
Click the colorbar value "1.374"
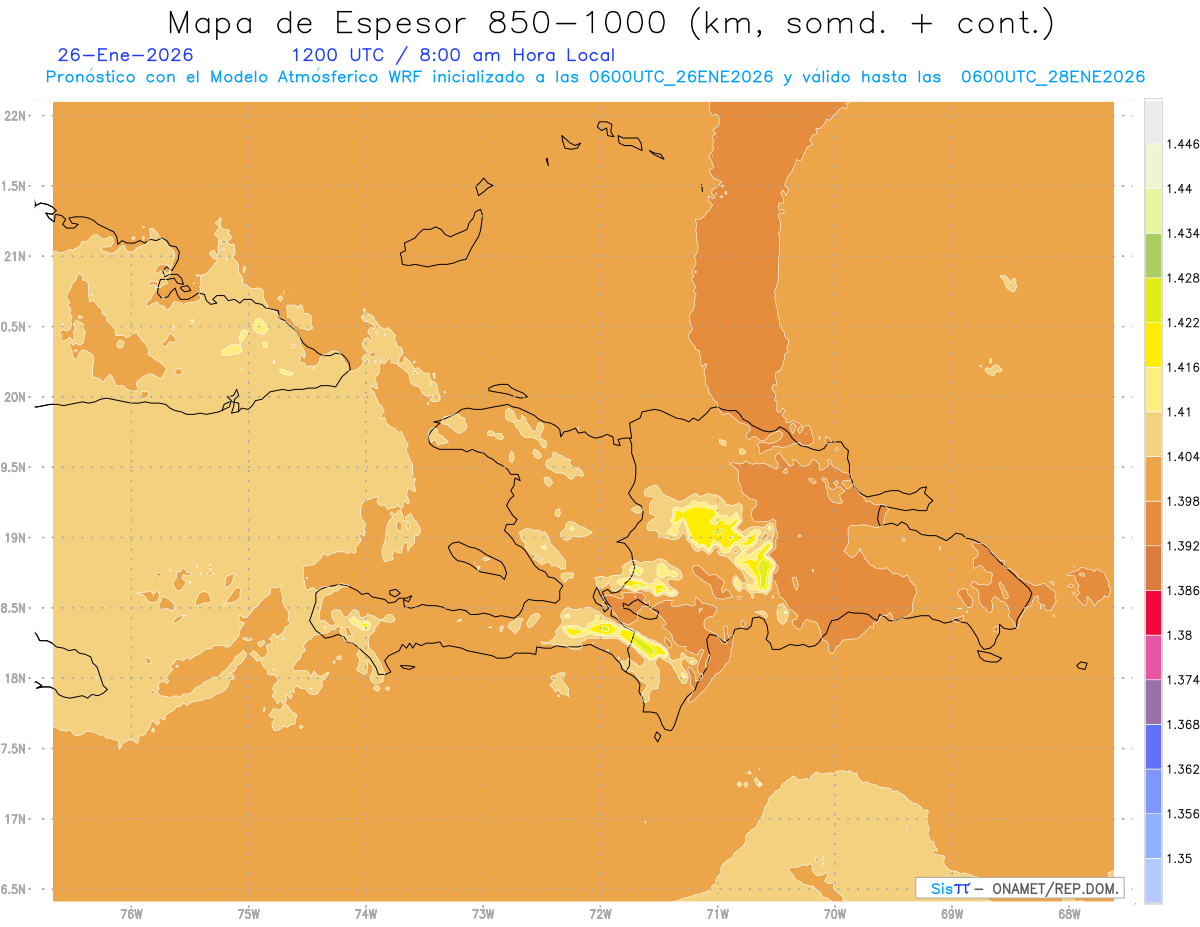click(x=1185, y=680)
